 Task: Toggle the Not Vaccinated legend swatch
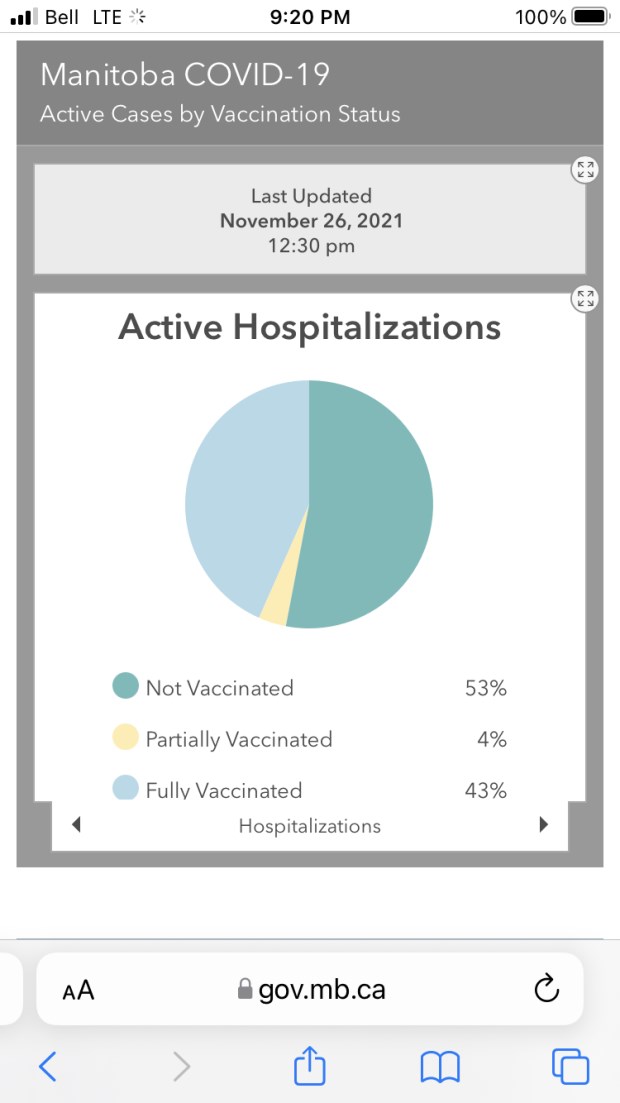125,687
